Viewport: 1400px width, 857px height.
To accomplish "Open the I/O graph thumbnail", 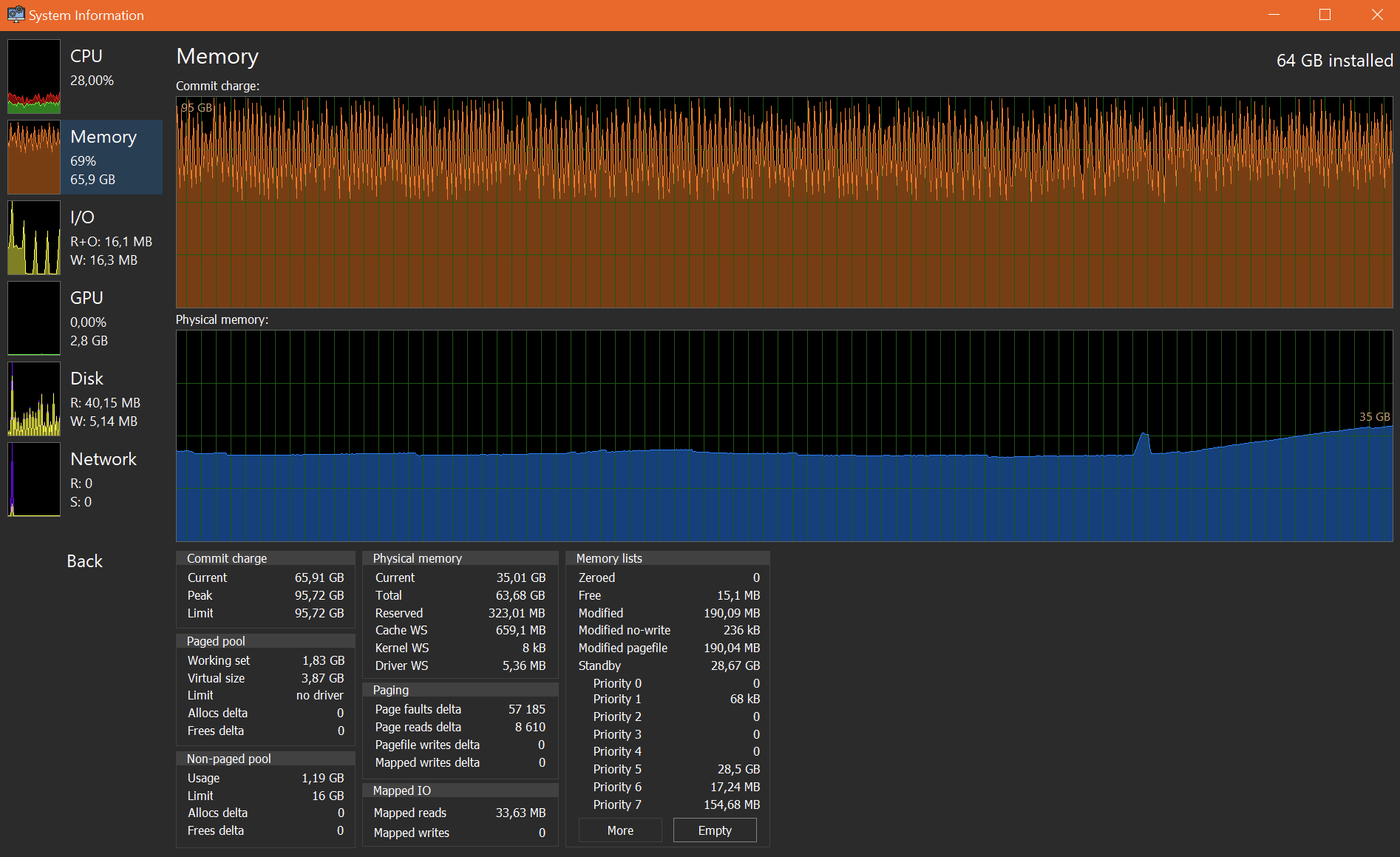I will pyautogui.click(x=34, y=237).
